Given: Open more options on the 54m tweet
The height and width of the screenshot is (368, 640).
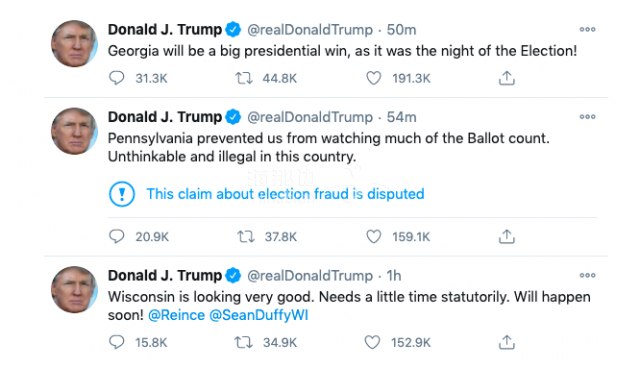Looking at the screenshot, I should (587, 117).
